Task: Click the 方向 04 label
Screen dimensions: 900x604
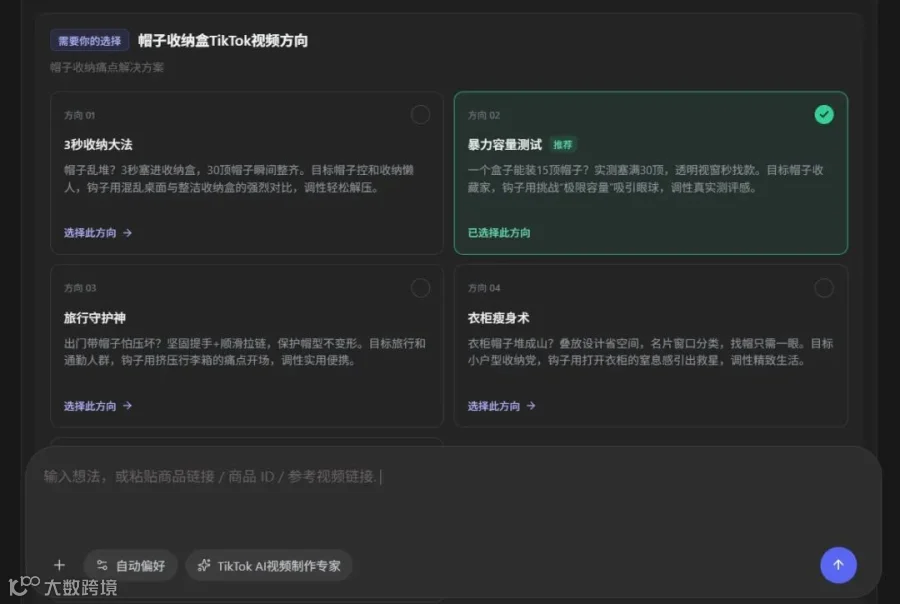Action: [484, 288]
